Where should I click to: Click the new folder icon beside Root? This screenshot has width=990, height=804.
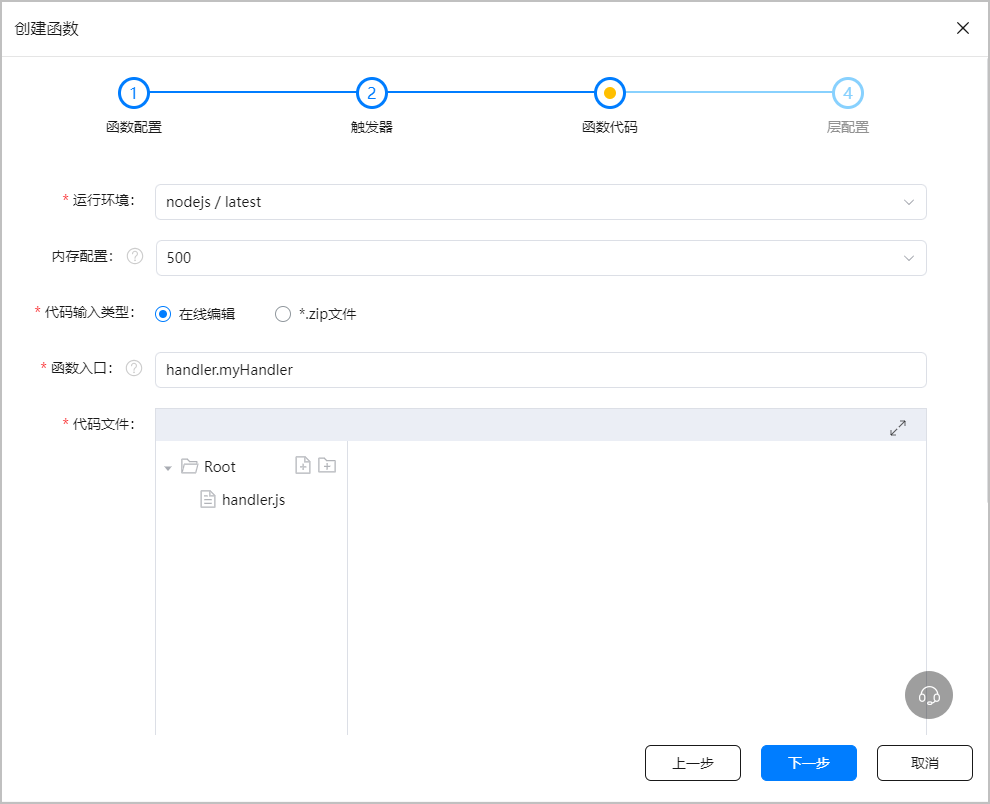[327, 465]
